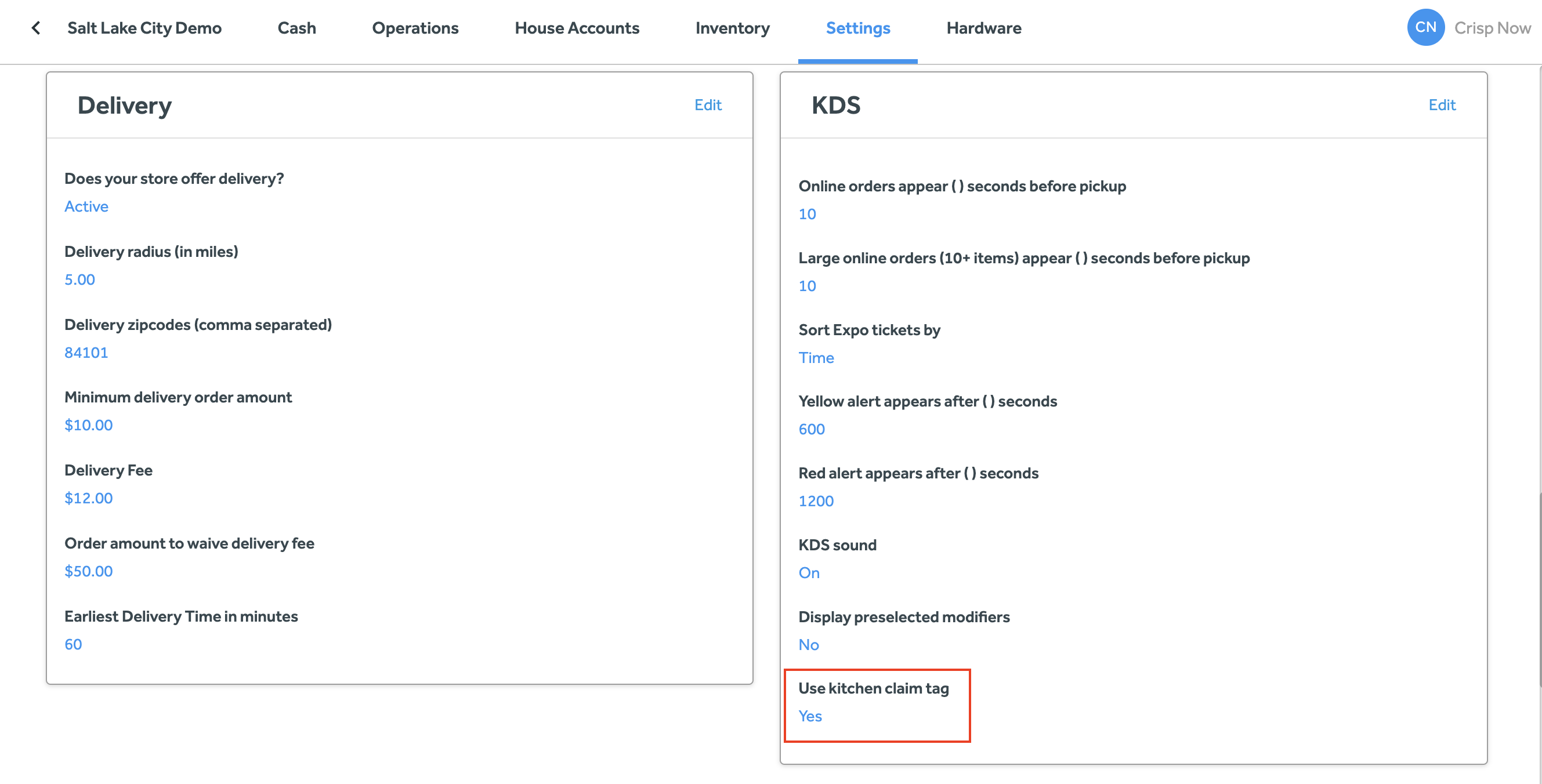Image resolution: width=1542 pixels, height=784 pixels.
Task: Click the $12.00 delivery fee value
Action: coord(89,498)
